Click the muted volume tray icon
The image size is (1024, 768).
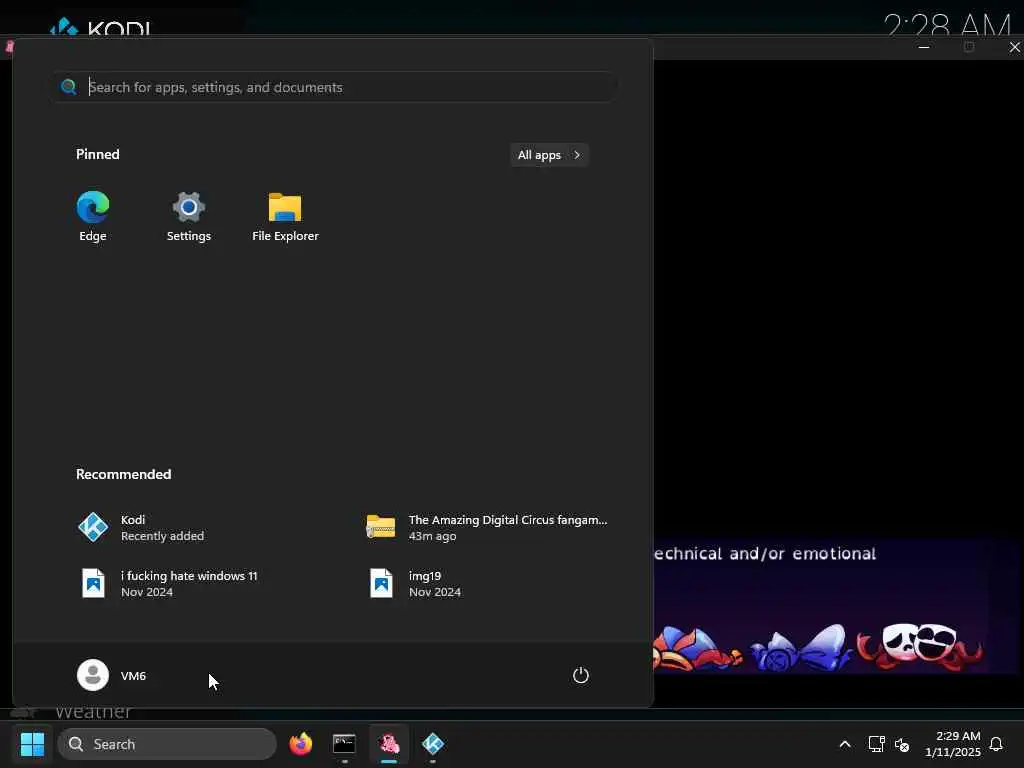pos(902,744)
